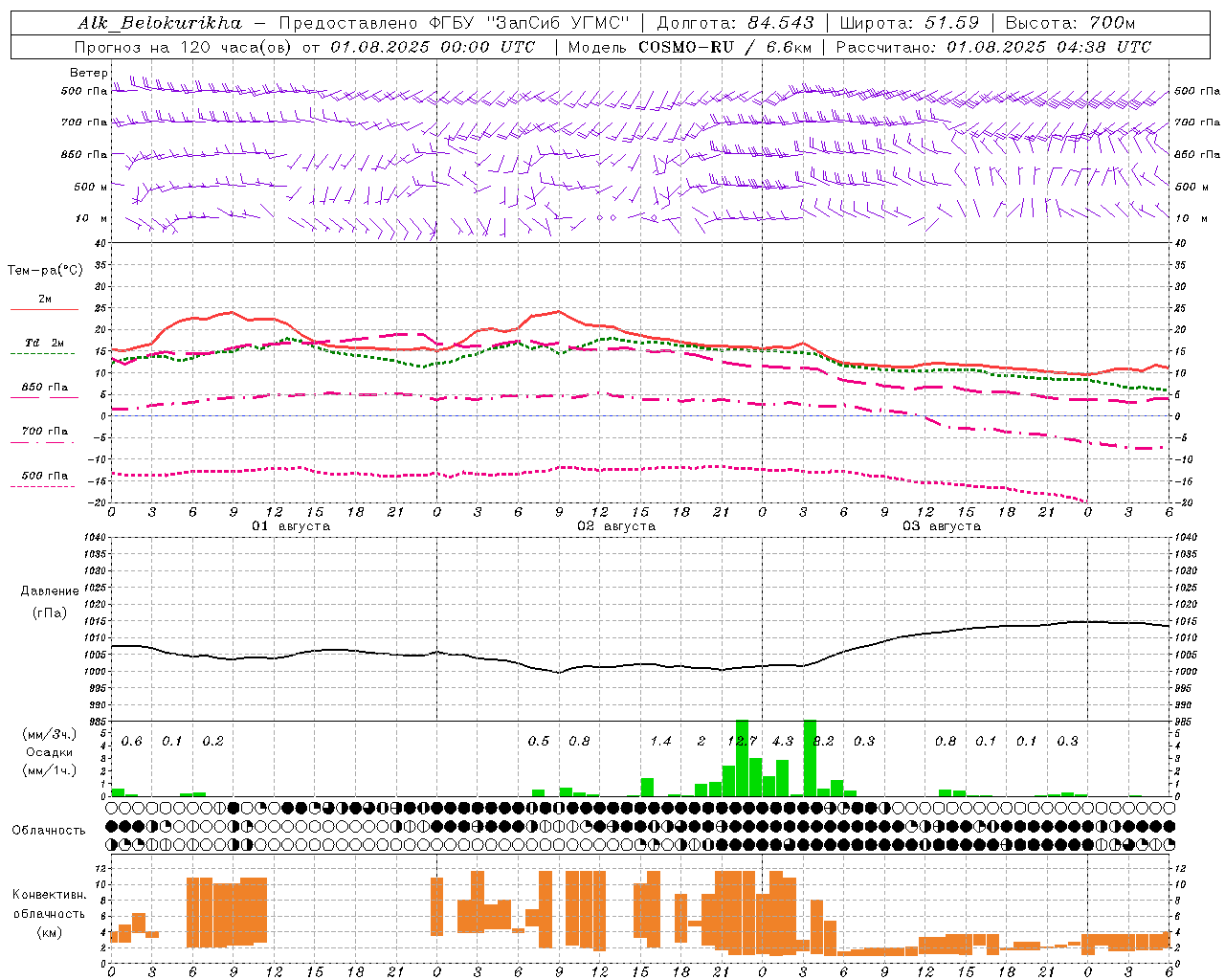Screen dimensions: 1225x980
Task: Click the longitude value Долгота: 84.543
Action: 735,23
